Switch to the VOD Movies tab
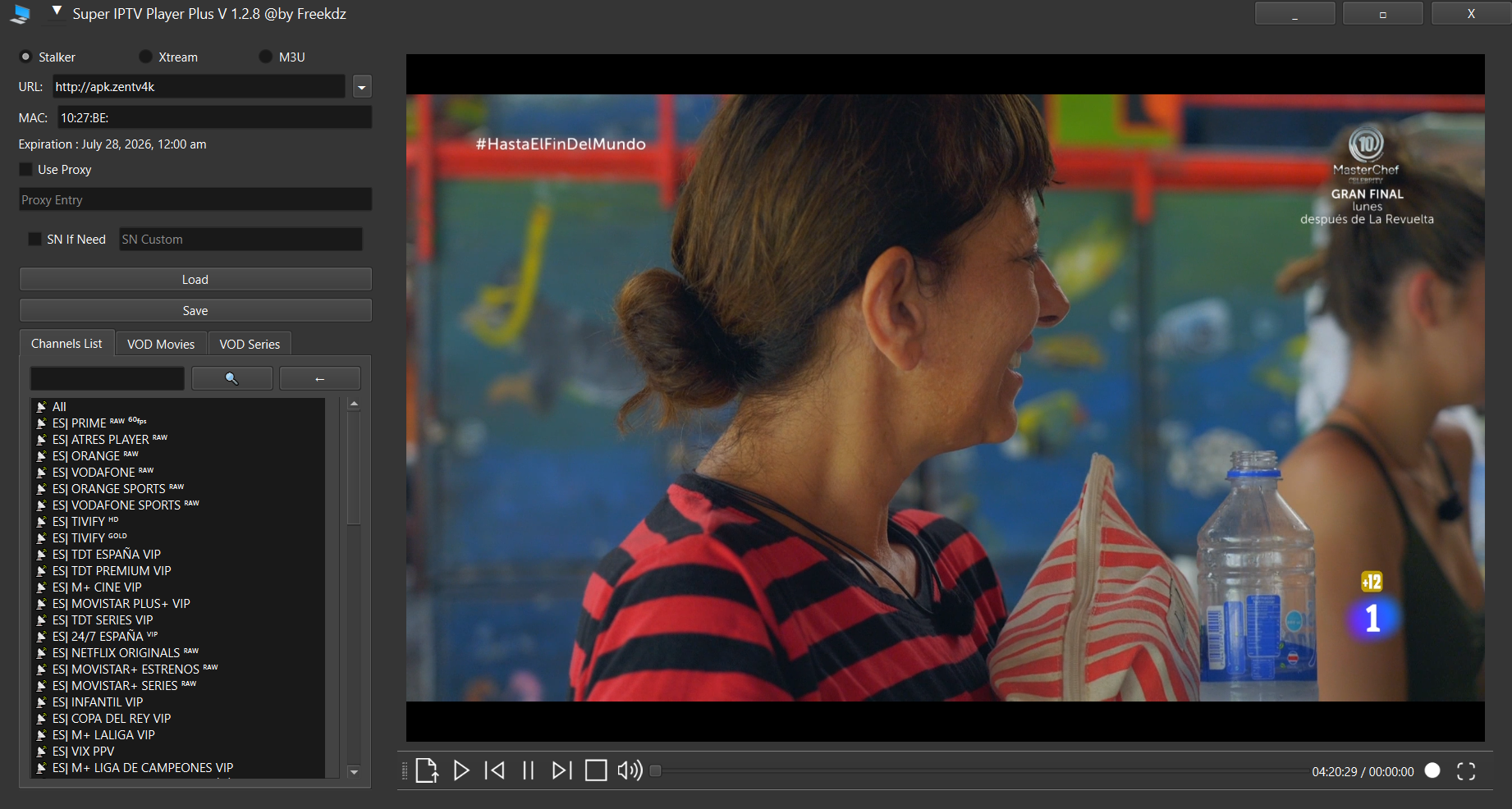1512x809 pixels. tap(161, 344)
